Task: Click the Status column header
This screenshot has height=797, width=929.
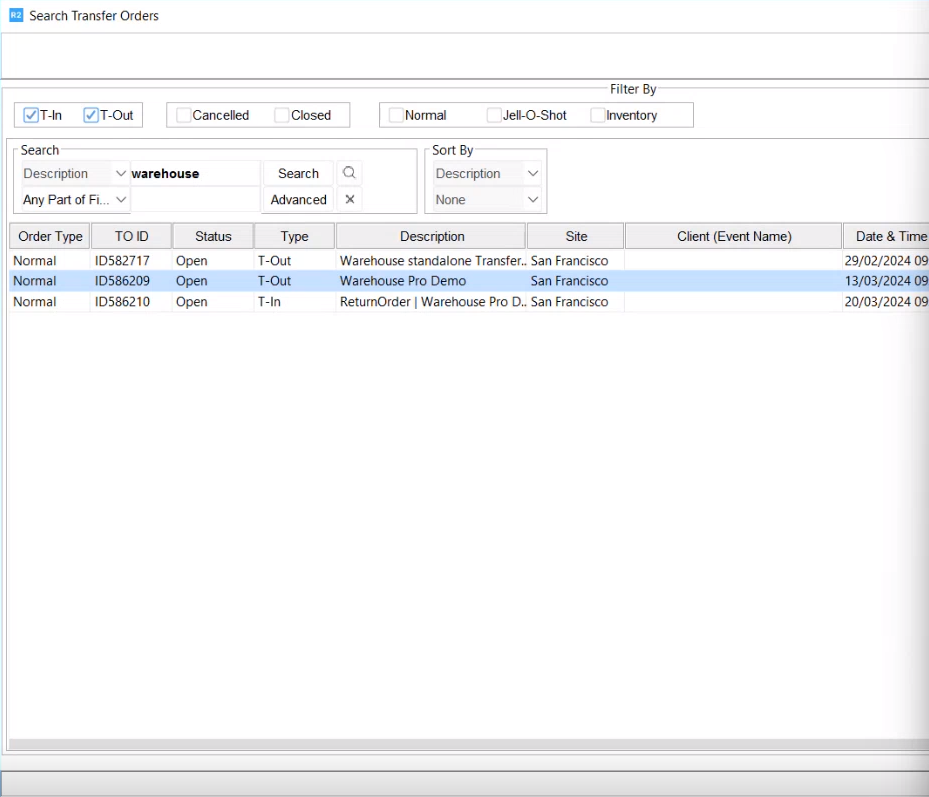Action: pyautogui.click(x=213, y=236)
